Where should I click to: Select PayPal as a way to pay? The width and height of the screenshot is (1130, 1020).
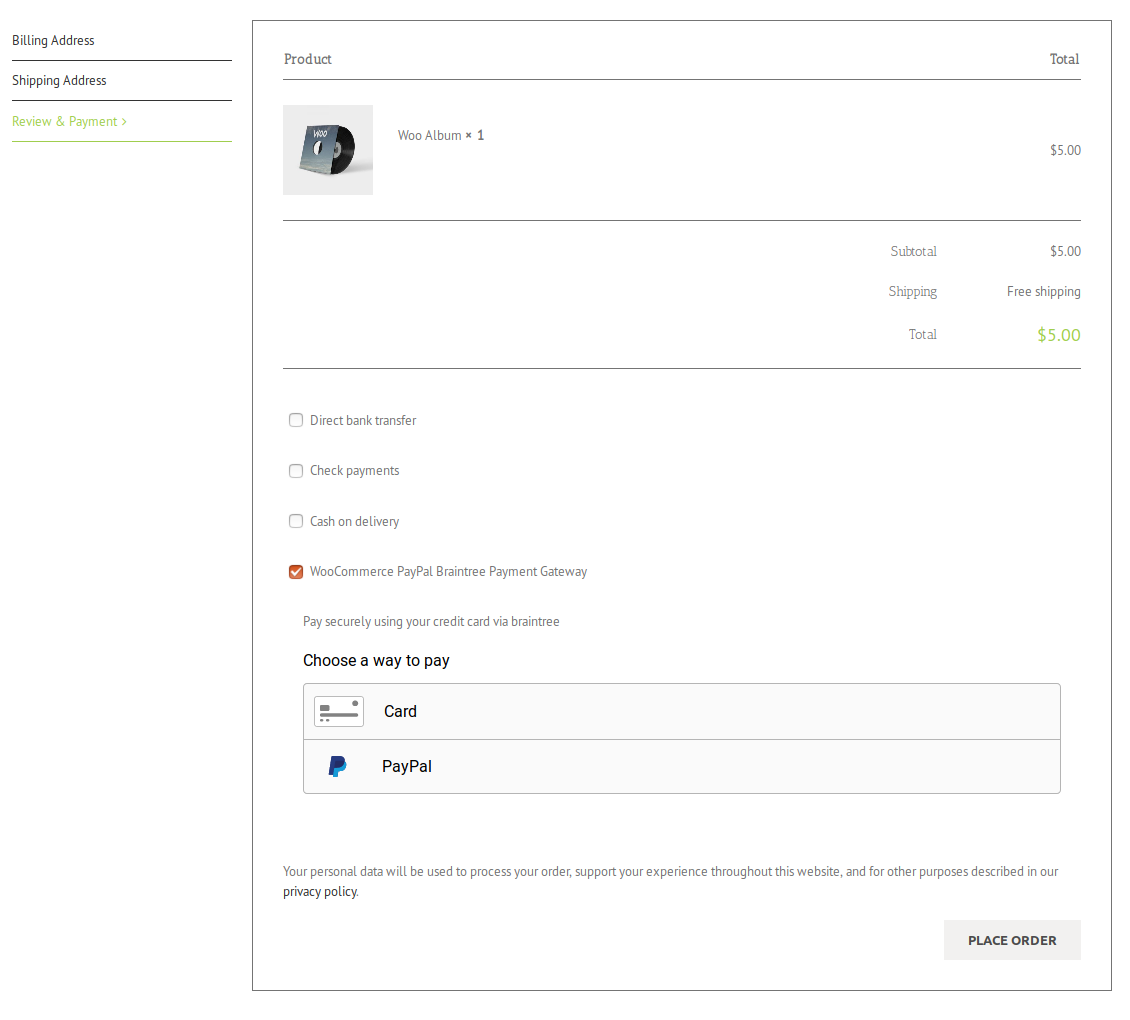coord(406,766)
